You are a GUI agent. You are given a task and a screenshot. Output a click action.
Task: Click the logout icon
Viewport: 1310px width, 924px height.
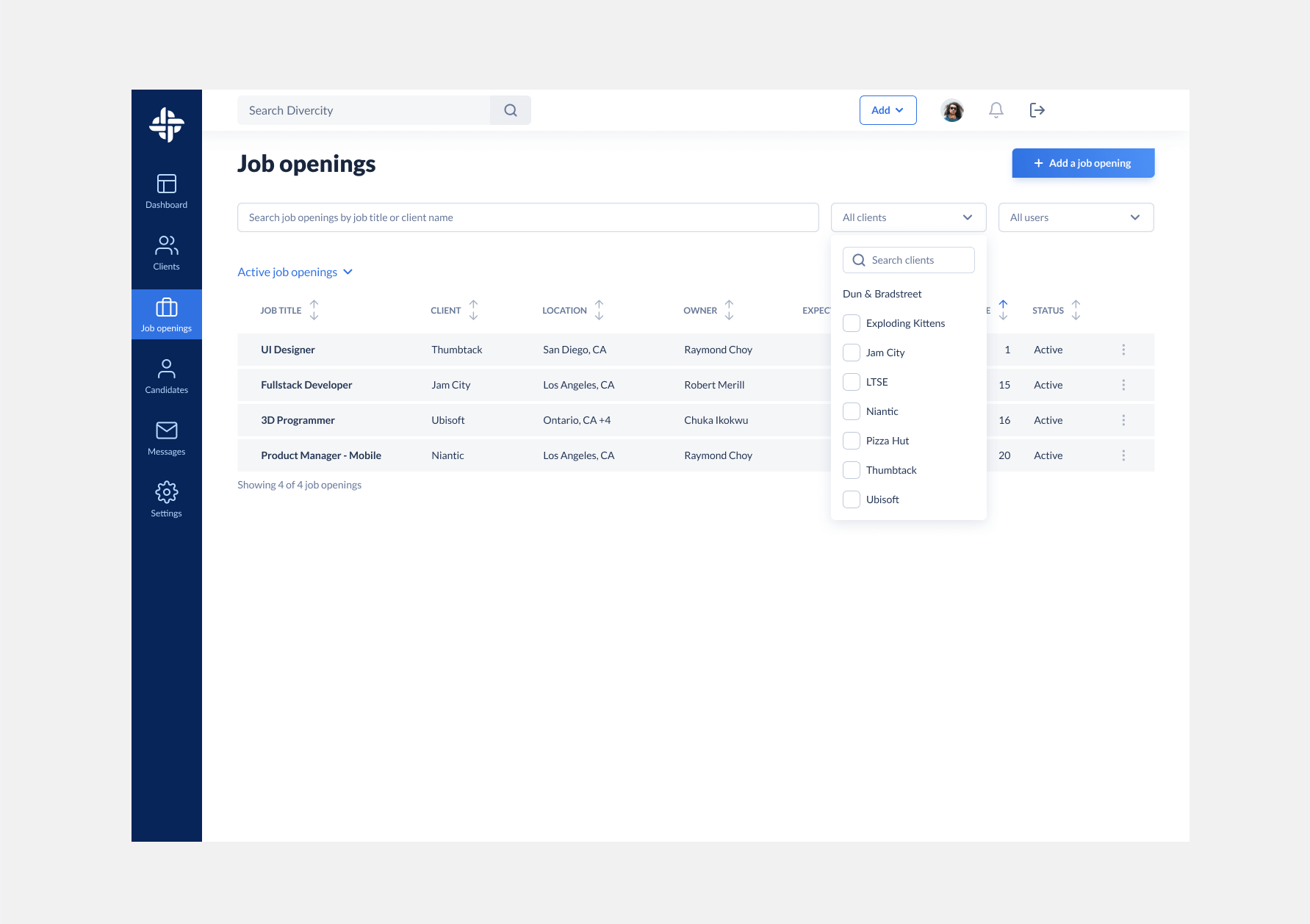click(1037, 110)
